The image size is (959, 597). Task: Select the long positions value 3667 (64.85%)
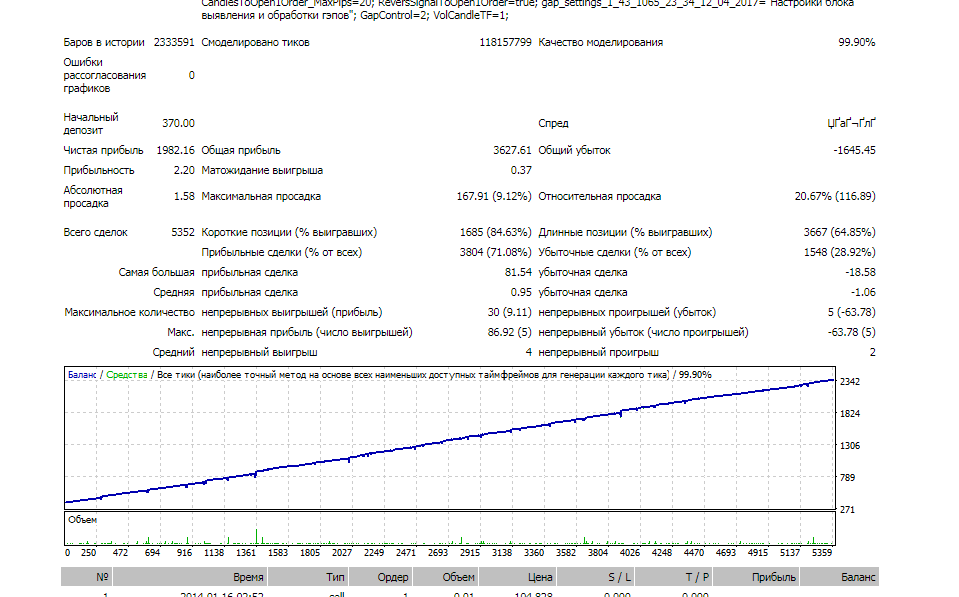click(x=839, y=232)
